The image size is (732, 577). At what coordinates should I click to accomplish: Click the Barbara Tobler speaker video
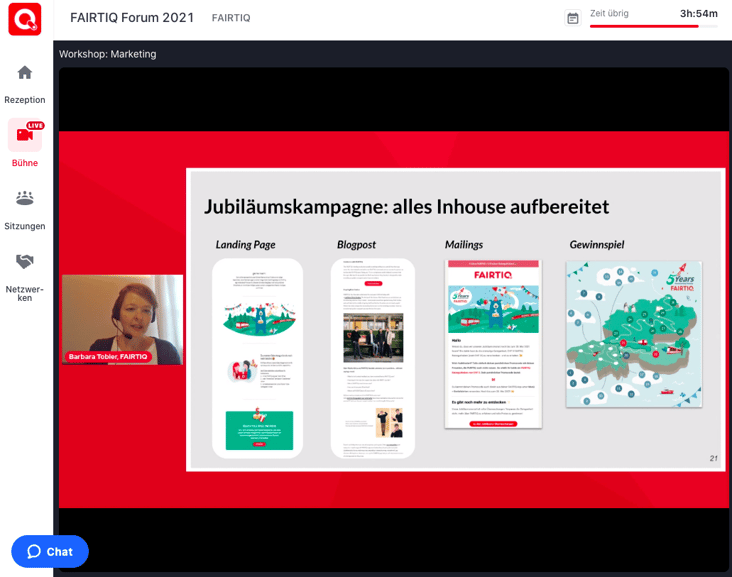click(122, 320)
